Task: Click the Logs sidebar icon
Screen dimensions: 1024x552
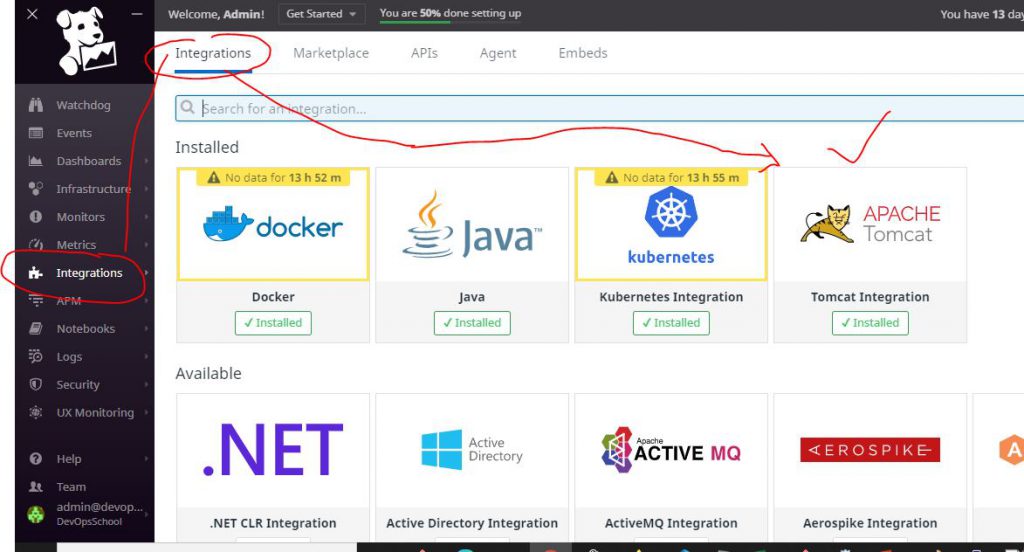Action: [x=36, y=357]
